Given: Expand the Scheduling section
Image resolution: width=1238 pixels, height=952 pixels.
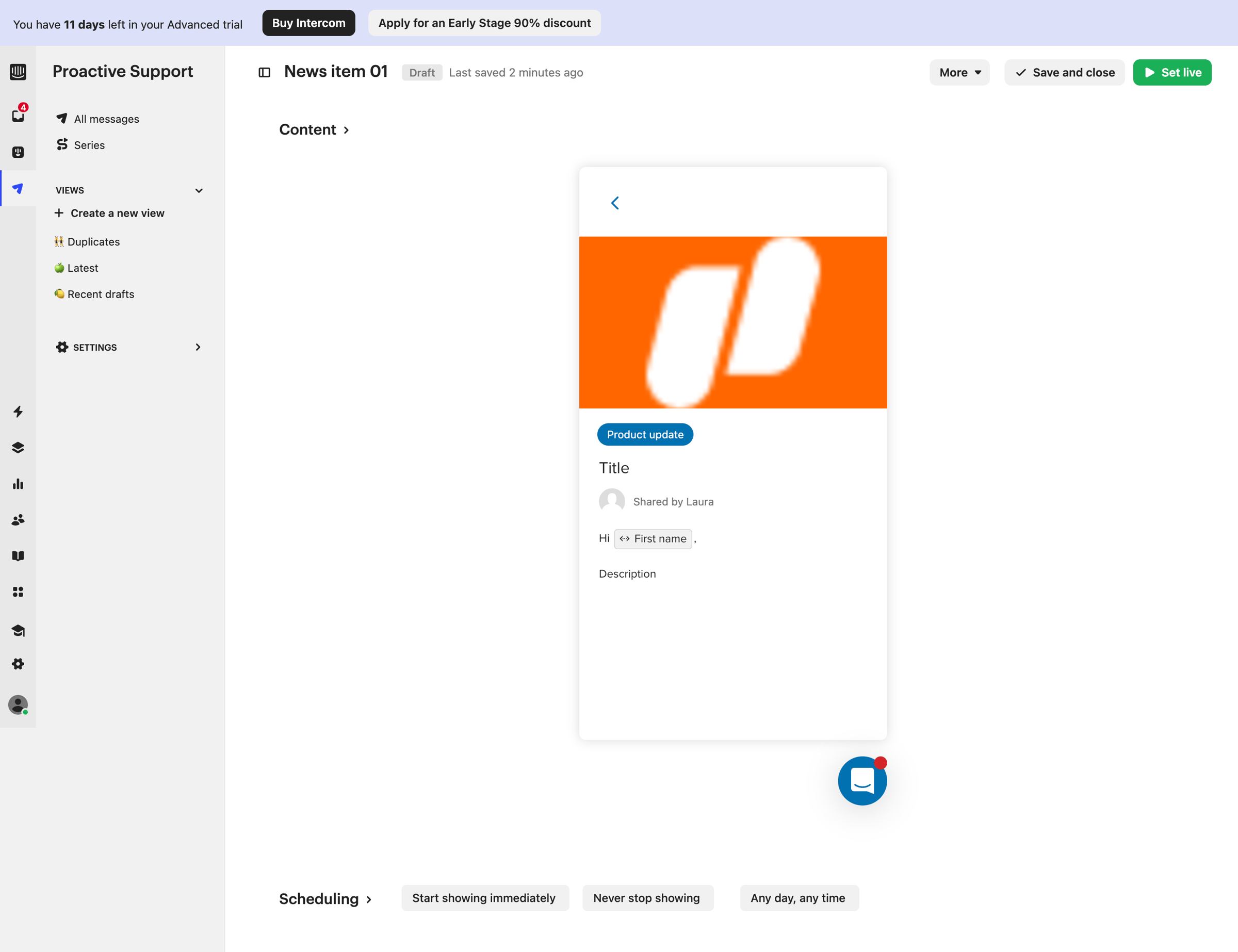Looking at the screenshot, I should tap(325, 899).
